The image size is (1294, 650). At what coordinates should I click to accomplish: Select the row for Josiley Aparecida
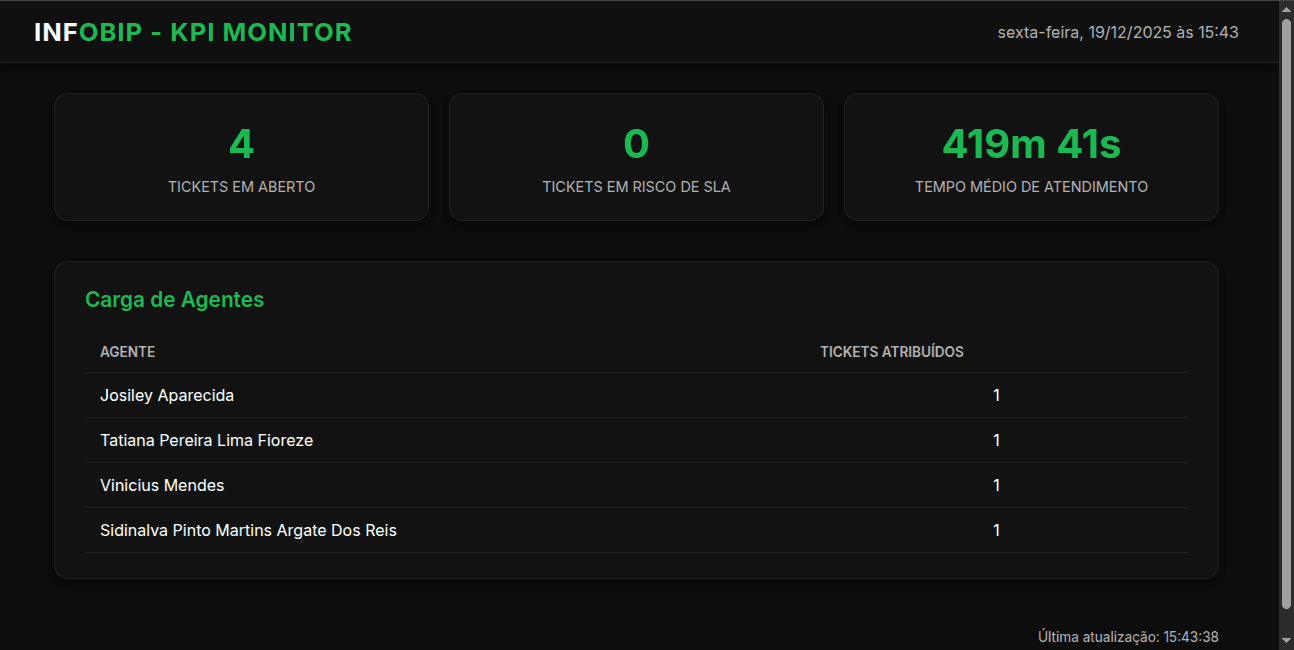click(400, 395)
